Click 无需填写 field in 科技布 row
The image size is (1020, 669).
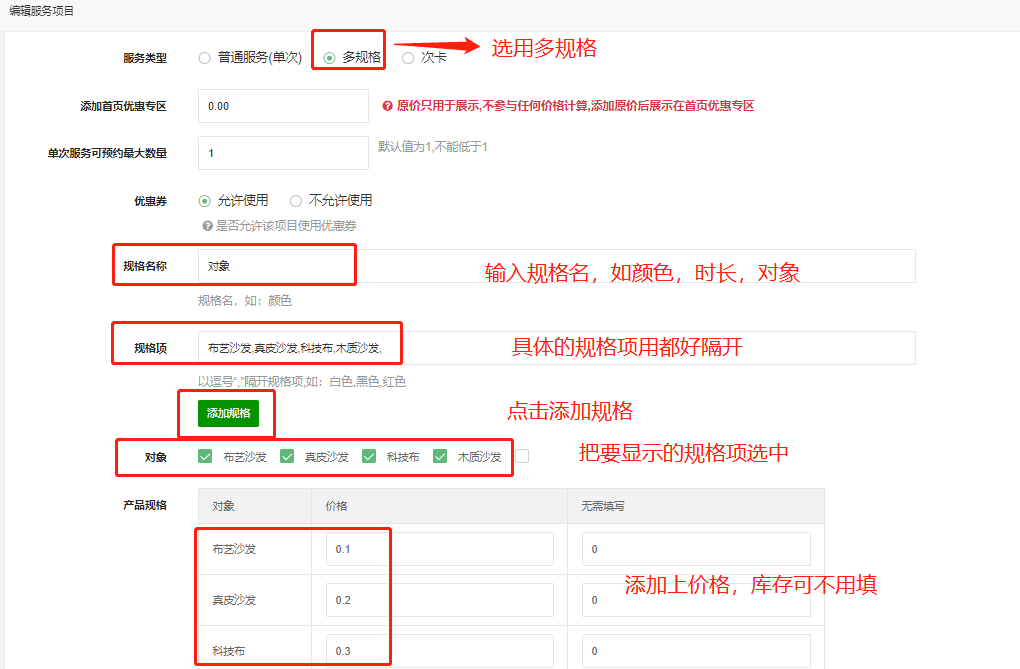tap(696, 651)
